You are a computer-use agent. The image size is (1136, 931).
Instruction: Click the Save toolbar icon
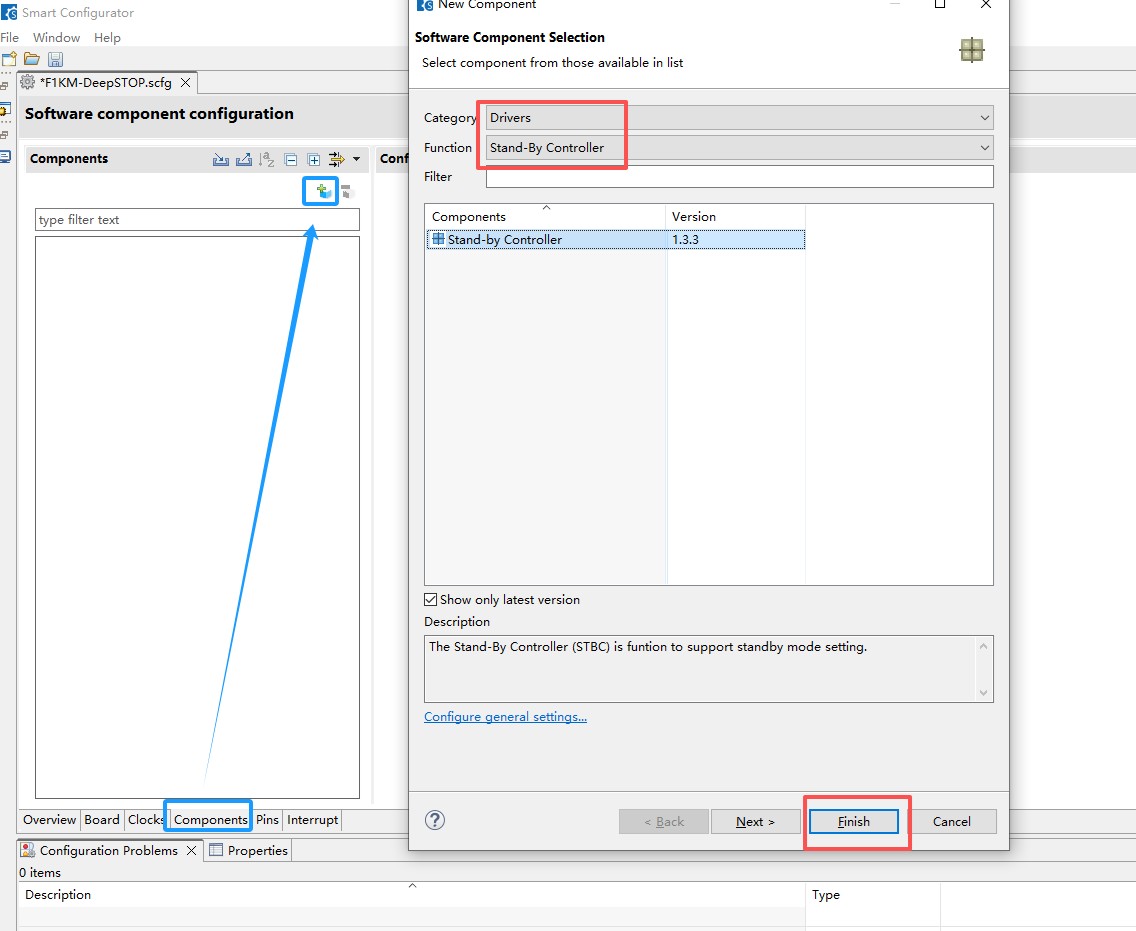tap(55, 60)
